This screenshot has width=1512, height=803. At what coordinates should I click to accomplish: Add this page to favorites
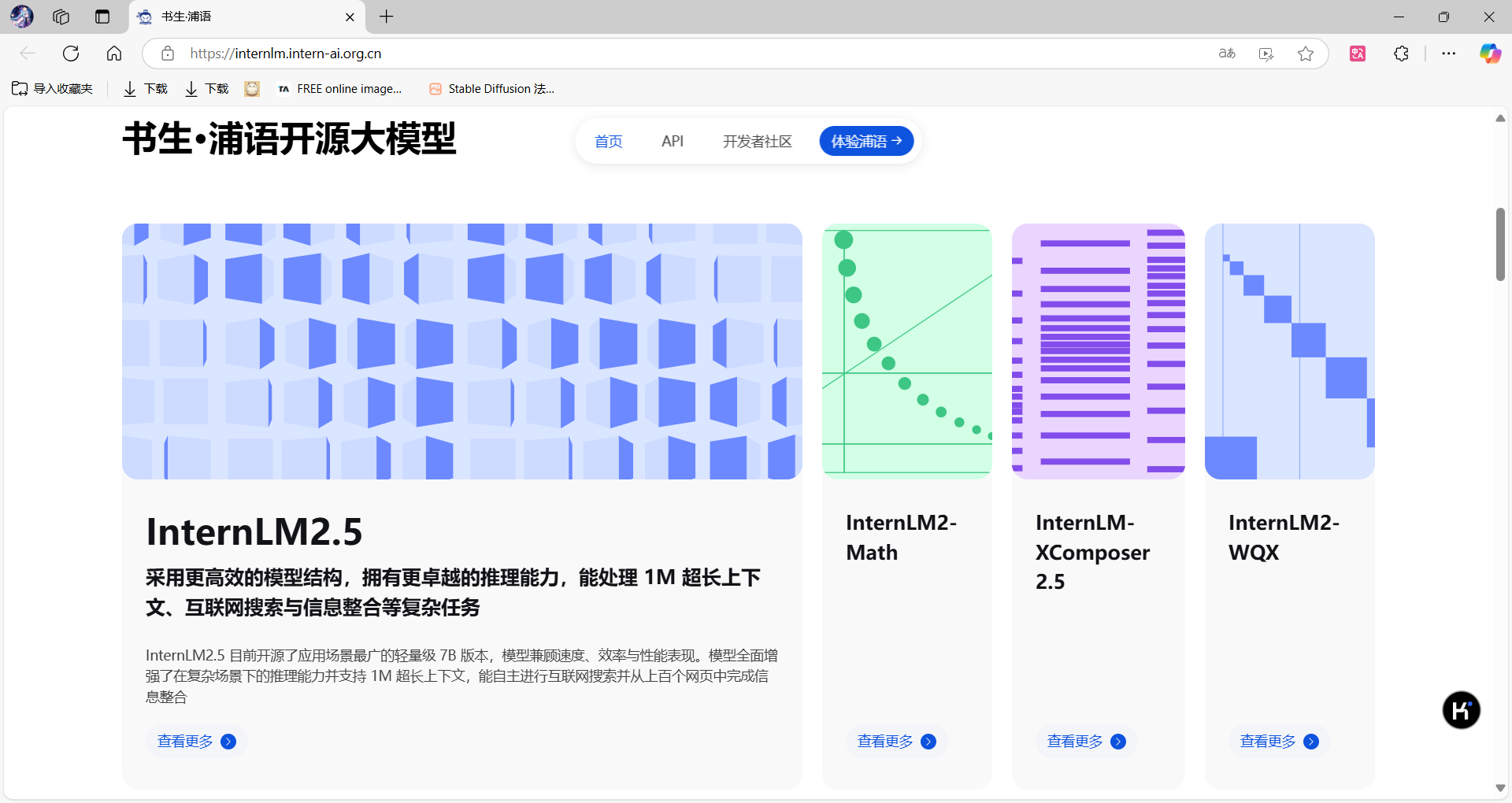pos(1306,54)
